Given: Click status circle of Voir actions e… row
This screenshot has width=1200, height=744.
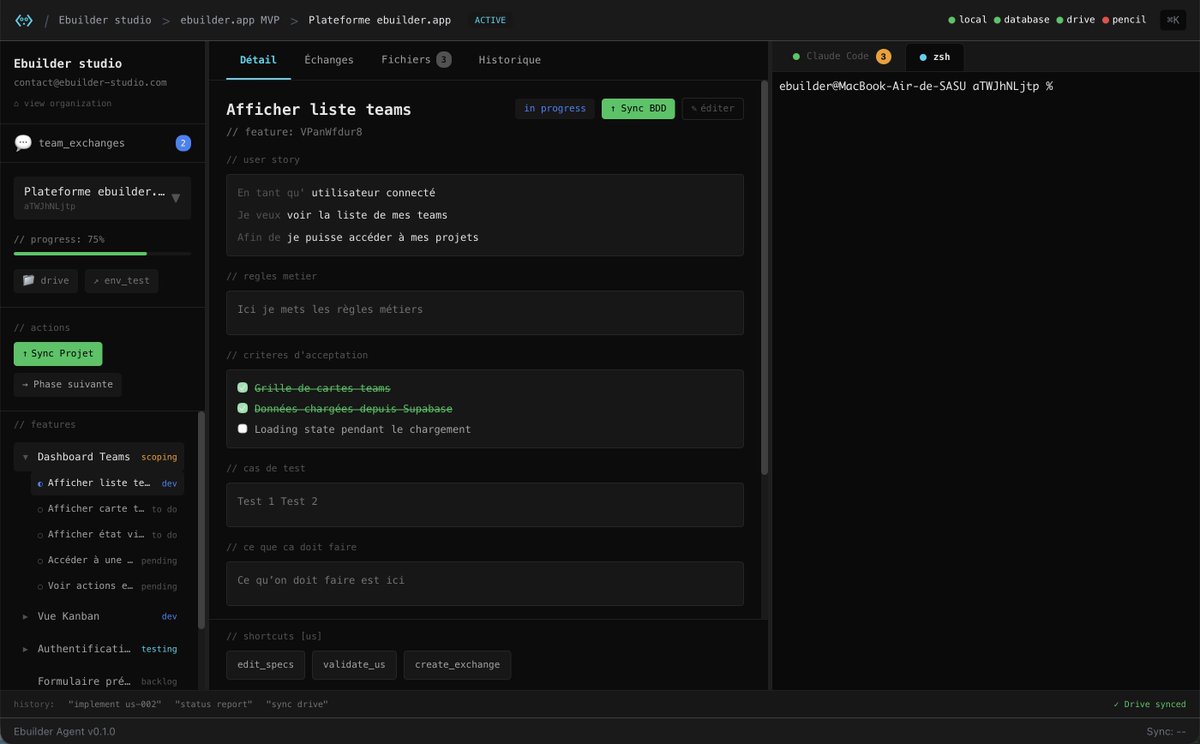Looking at the screenshot, I should coord(40,586).
